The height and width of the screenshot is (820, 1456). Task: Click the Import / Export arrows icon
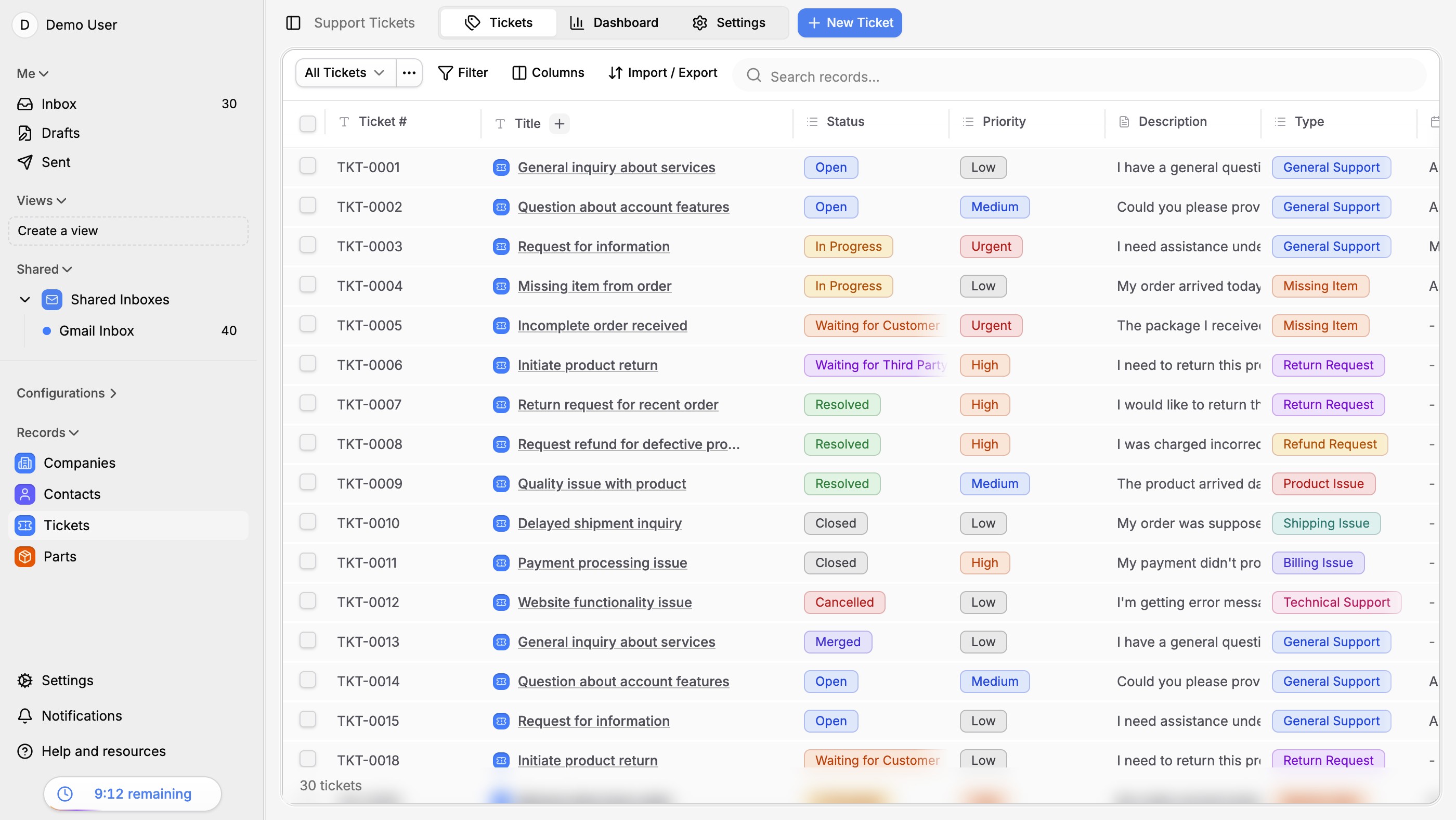616,73
